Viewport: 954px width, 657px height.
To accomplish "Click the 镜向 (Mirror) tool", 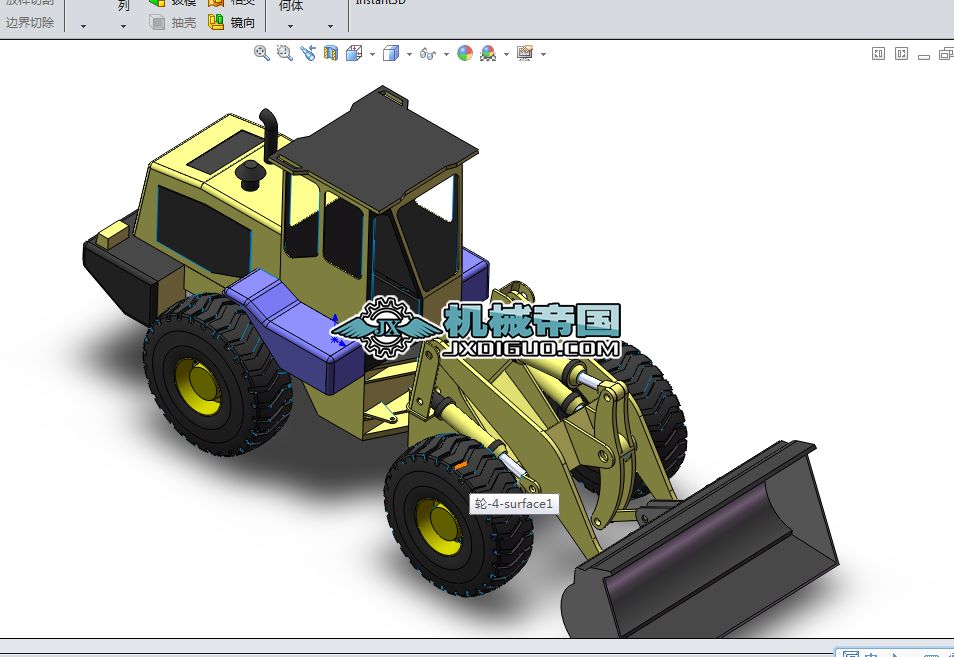I will pyautogui.click(x=232, y=23).
